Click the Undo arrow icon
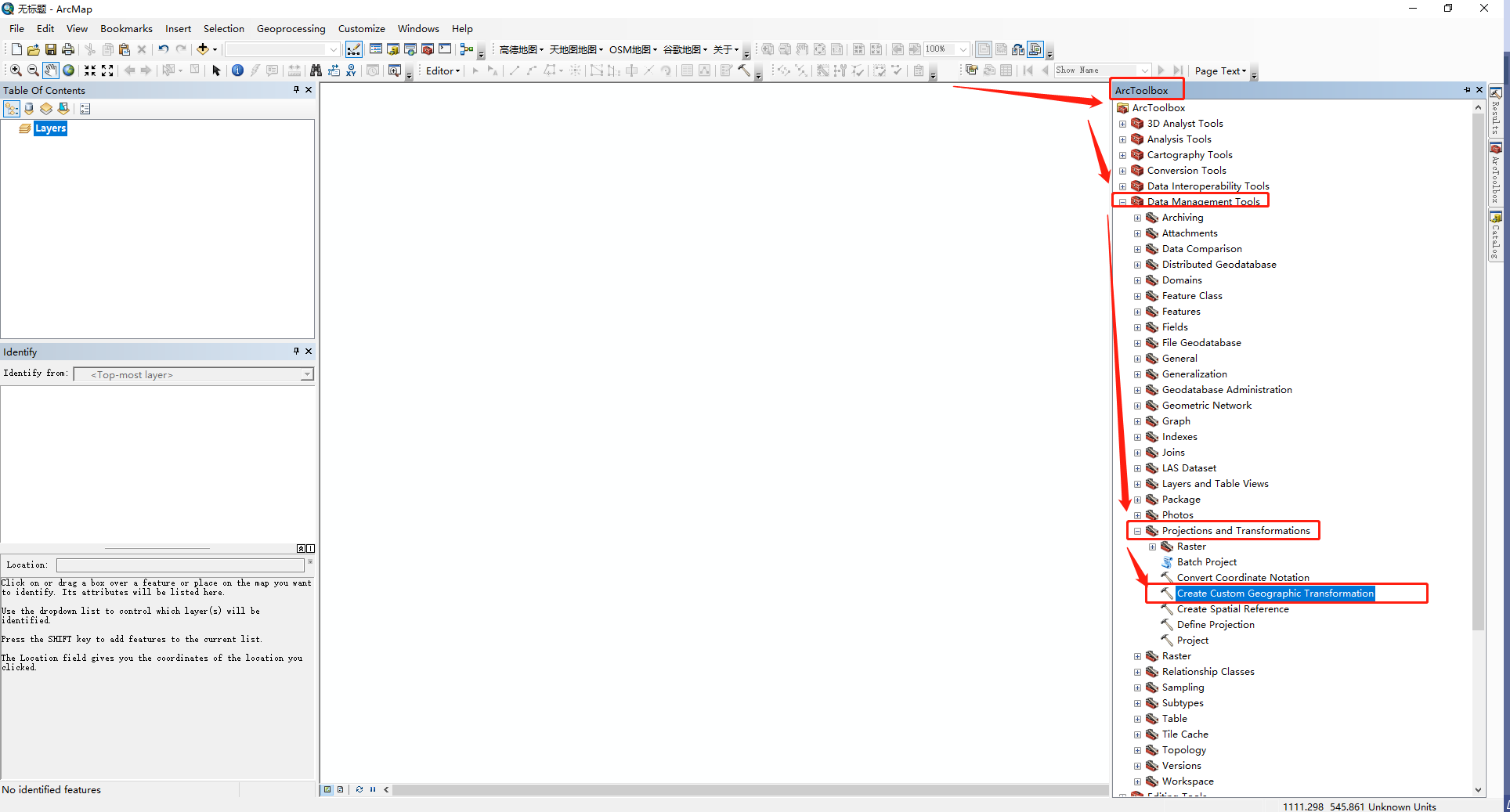This screenshot has height=812, width=1510. click(x=164, y=49)
